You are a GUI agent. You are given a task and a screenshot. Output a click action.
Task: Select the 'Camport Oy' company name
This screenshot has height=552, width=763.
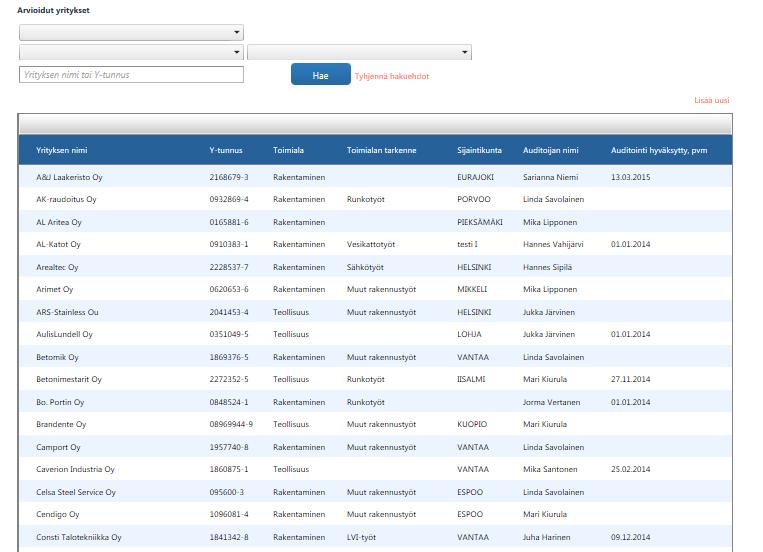(58, 447)
